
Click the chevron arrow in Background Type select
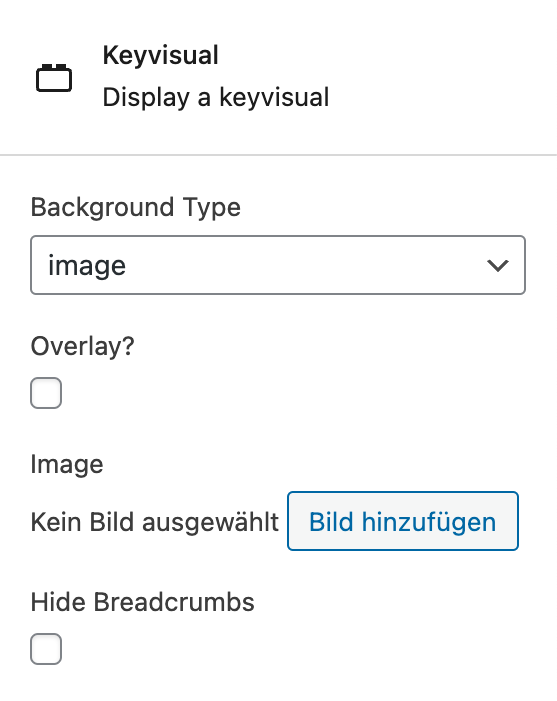click(498, 266)
